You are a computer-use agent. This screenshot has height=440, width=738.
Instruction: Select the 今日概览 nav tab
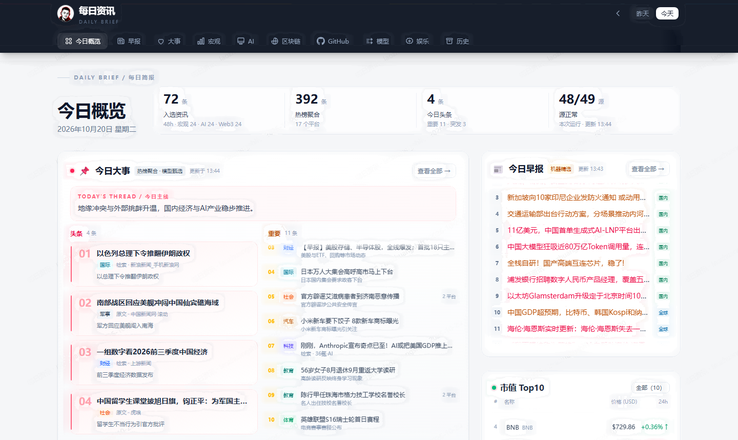[82, 41]
